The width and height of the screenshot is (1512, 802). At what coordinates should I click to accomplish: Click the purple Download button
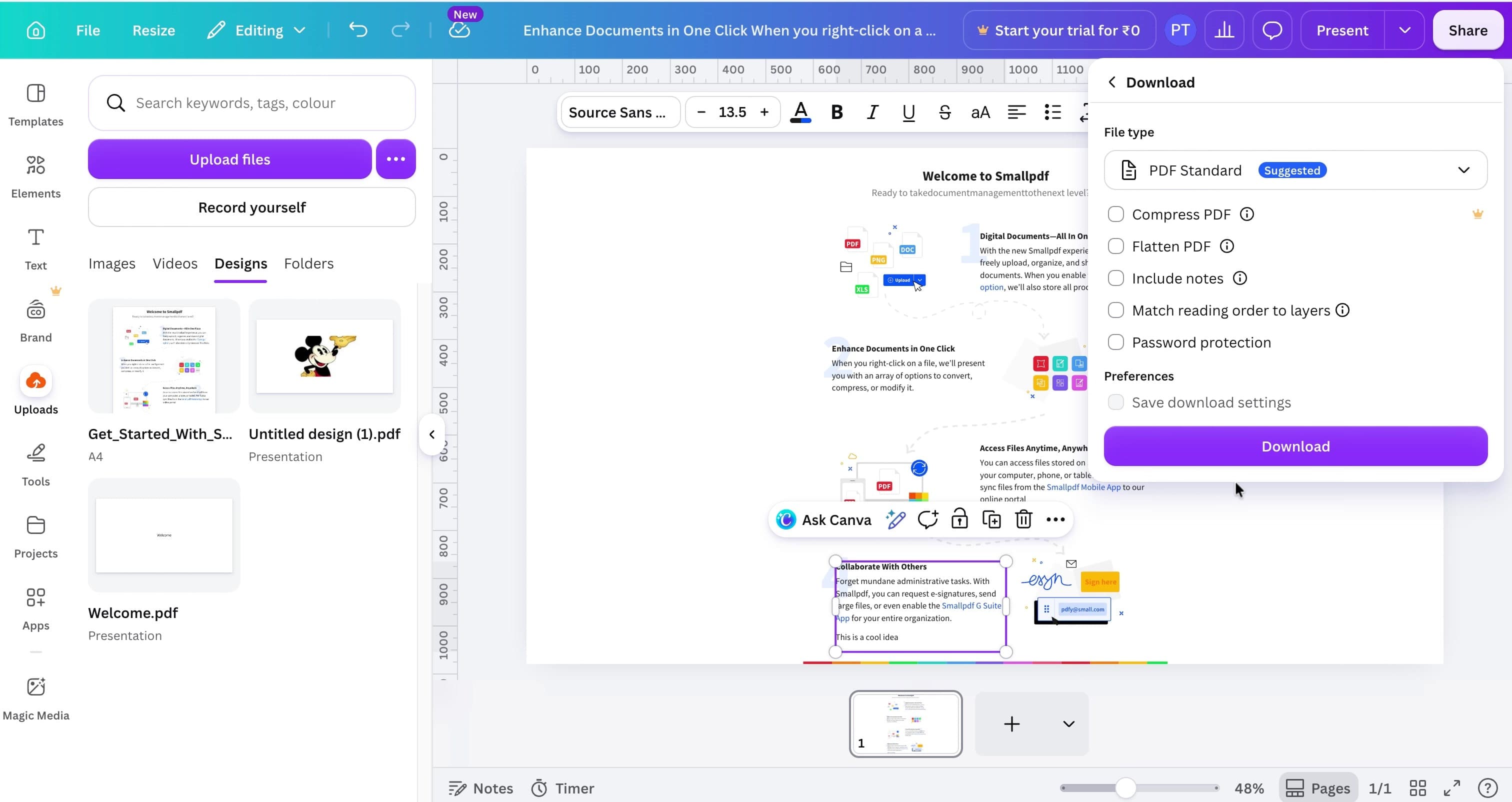[1295, 446]
